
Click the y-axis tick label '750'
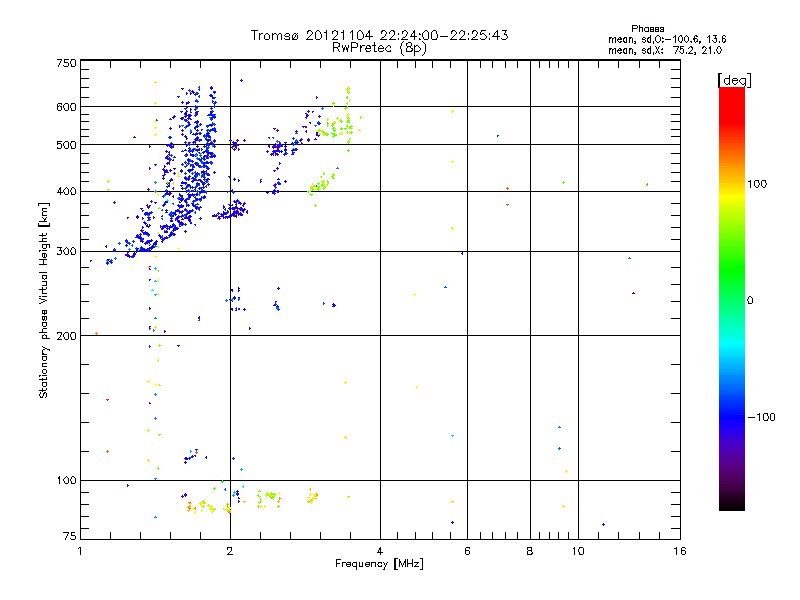coord(66,63)
